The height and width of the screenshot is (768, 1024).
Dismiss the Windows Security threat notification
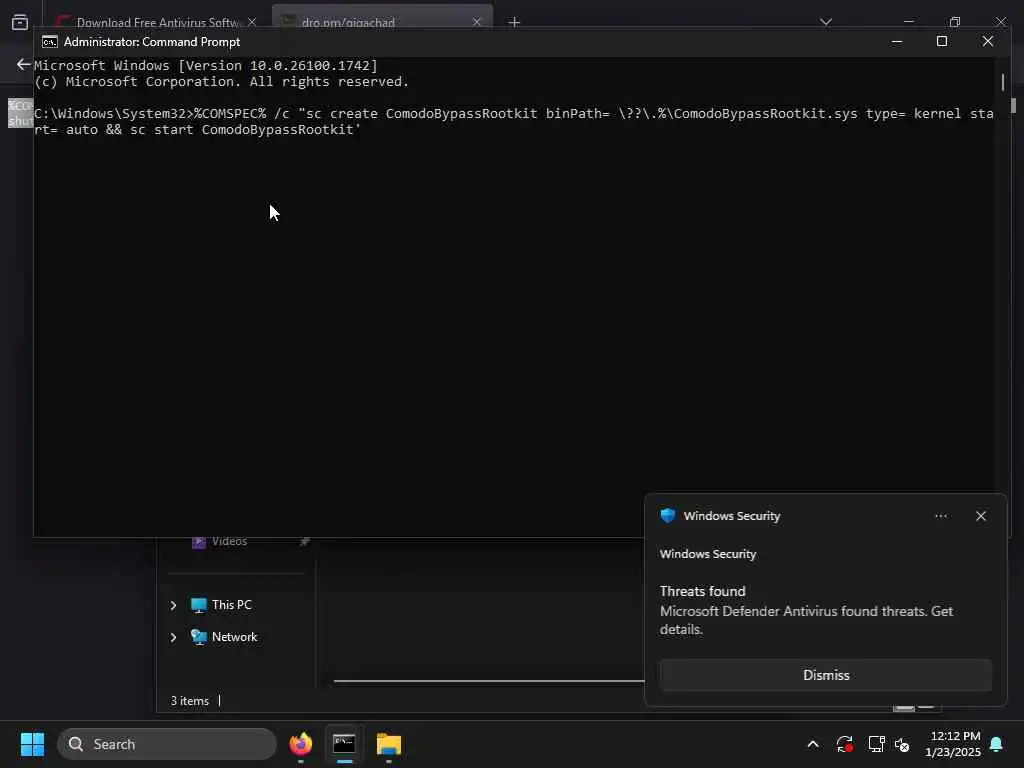(825, 675)
